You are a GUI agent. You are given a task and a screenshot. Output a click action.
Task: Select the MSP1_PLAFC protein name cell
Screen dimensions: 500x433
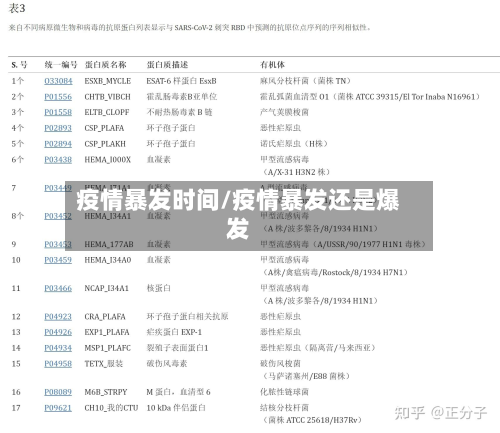(x=108, y=348)
